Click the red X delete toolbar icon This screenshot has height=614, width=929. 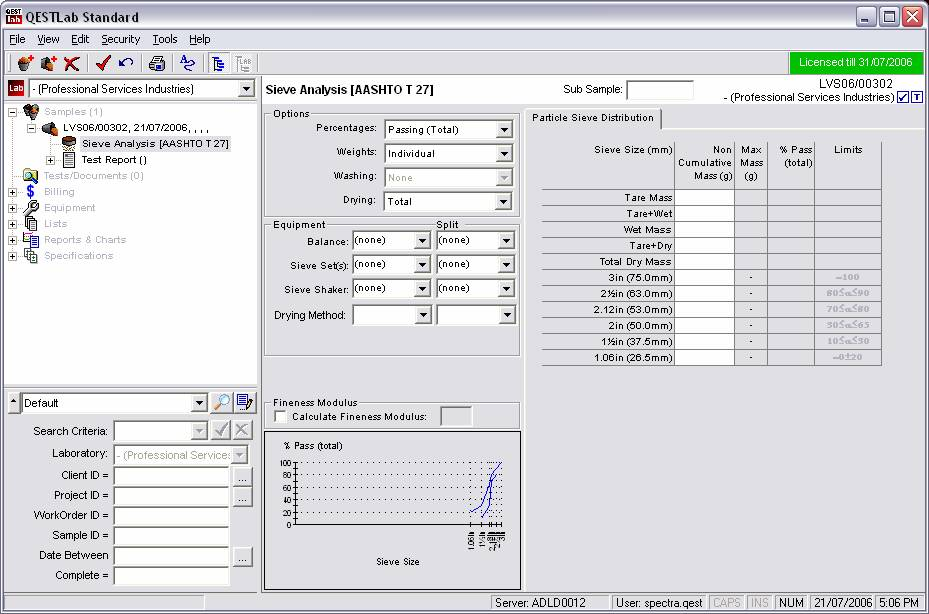(x=71, y=63)
